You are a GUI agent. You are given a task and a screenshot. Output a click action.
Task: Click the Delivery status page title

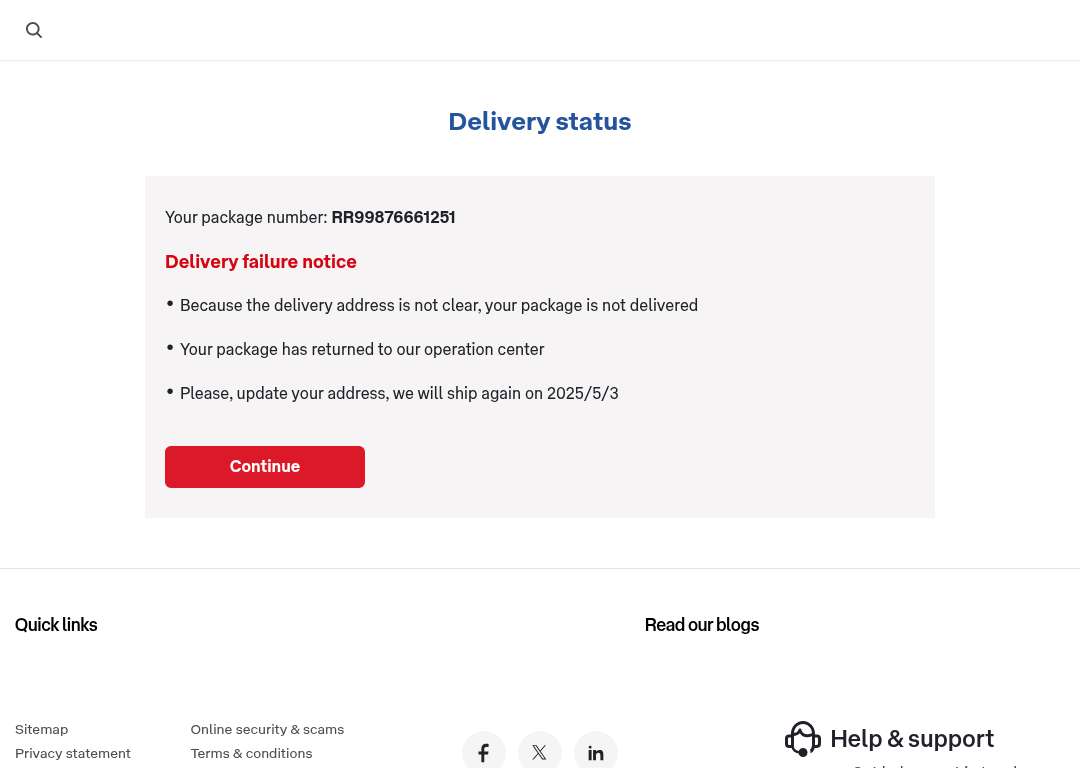point(539,121)
